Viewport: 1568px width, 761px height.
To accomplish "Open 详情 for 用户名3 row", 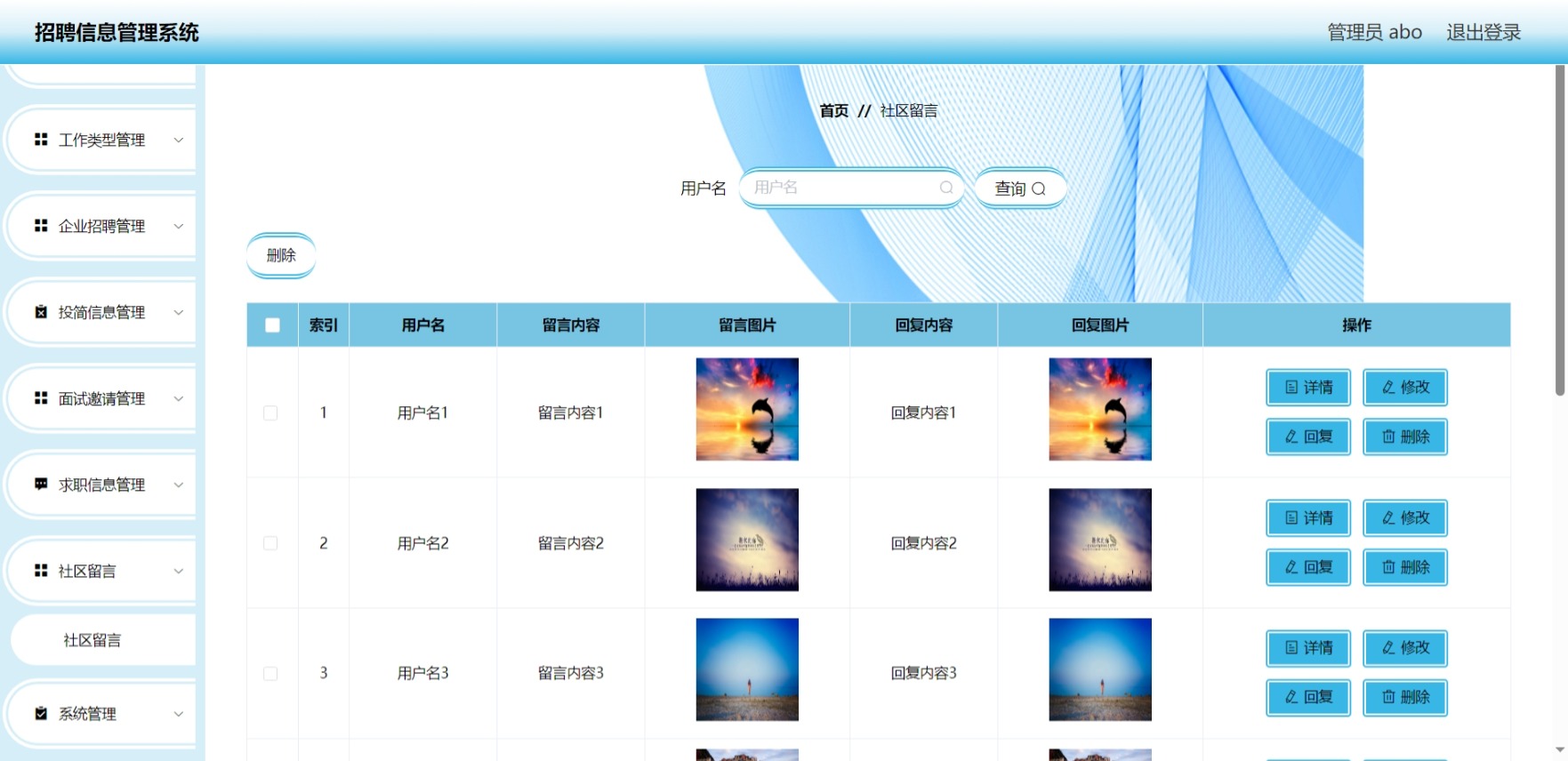I will coord(1308,647).
